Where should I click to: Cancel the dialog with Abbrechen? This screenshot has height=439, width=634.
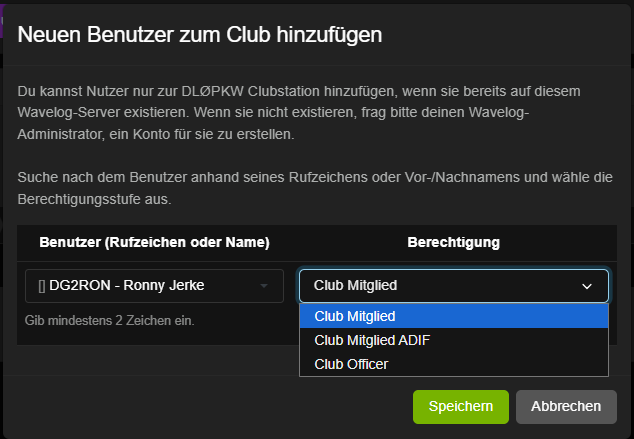click(566, 406)
